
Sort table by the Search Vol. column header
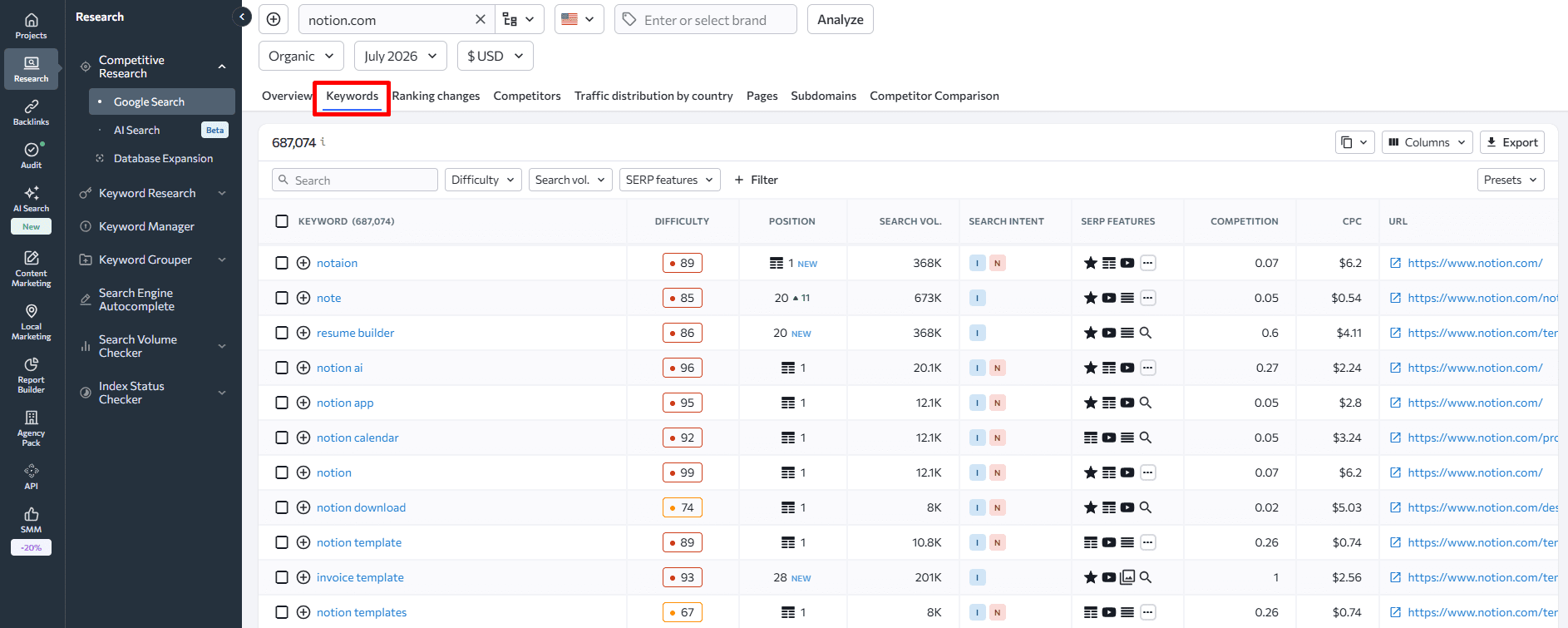click(910, 221)
